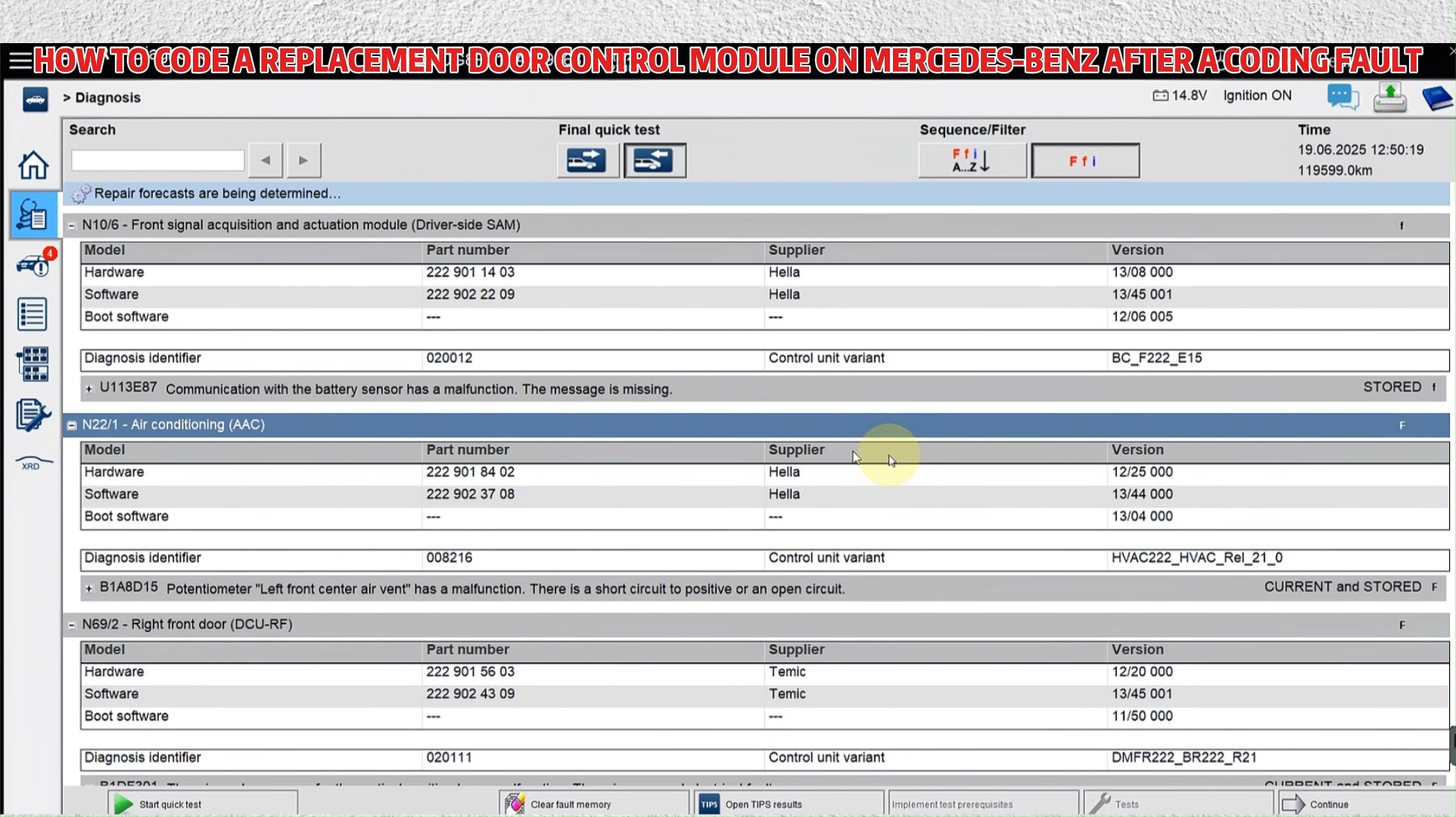Select the Diagnosis breadcrumb

tap(107, 98)
